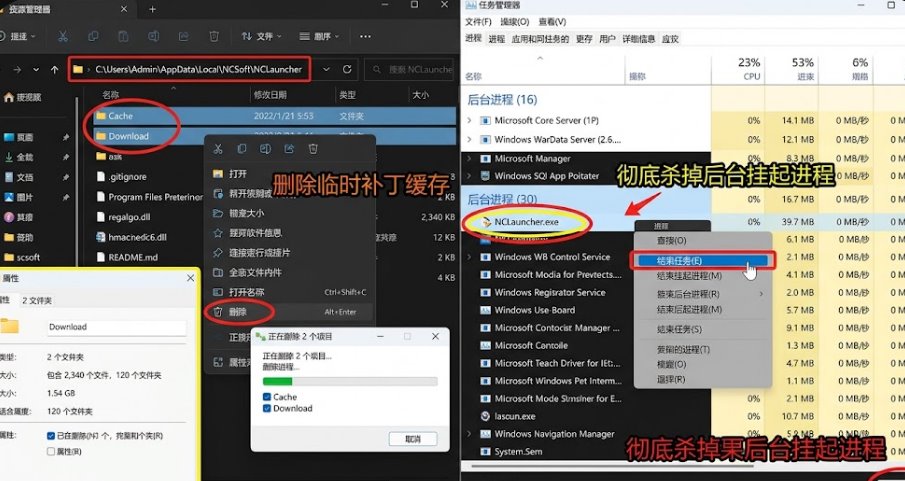Select the .gitignore file

[127, 177]
